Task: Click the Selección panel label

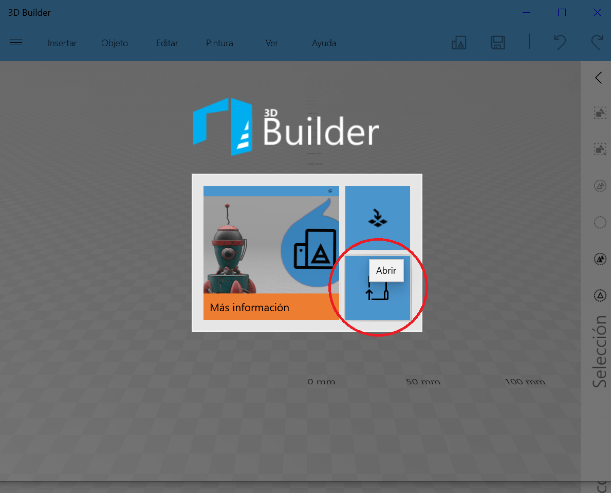Action: pos(599,352)
